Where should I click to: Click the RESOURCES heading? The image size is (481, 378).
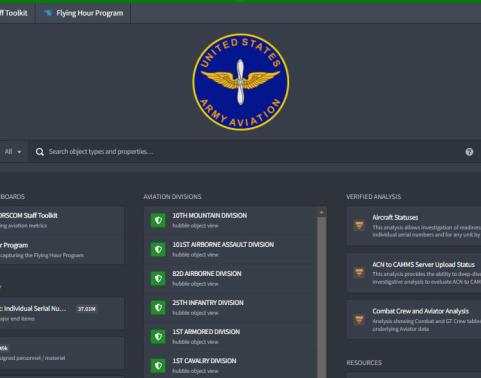pyautogui.click(x=364, y=363)
